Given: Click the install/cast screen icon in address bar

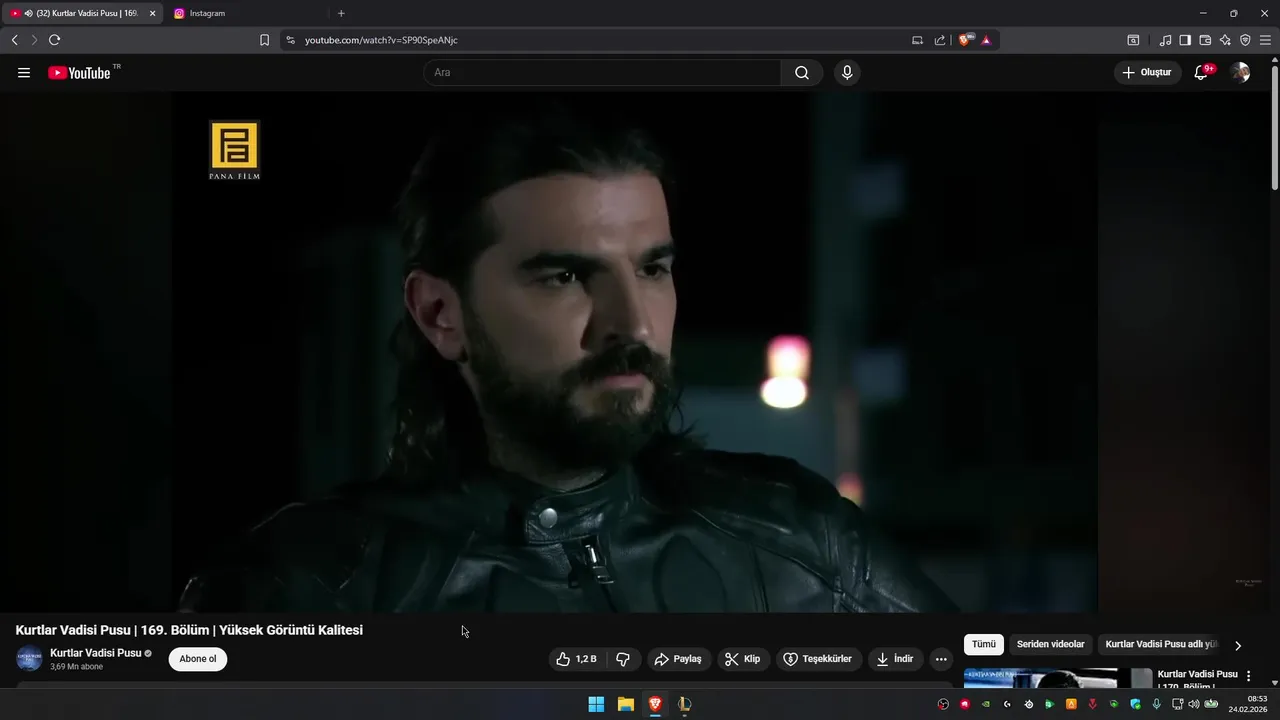Looking at the screenshot, I should (918, 40).
